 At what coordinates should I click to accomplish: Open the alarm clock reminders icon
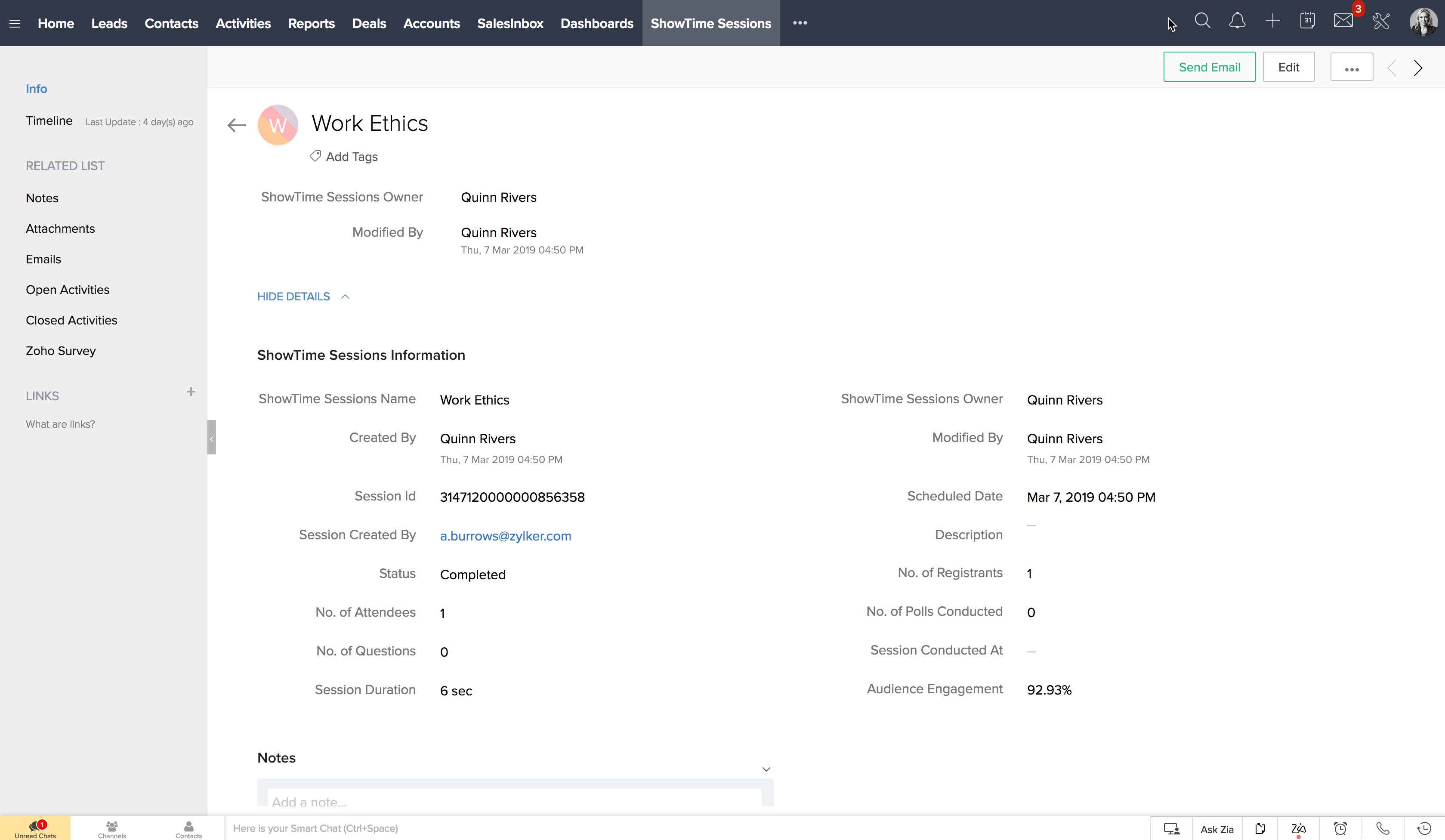point(1340,828)
